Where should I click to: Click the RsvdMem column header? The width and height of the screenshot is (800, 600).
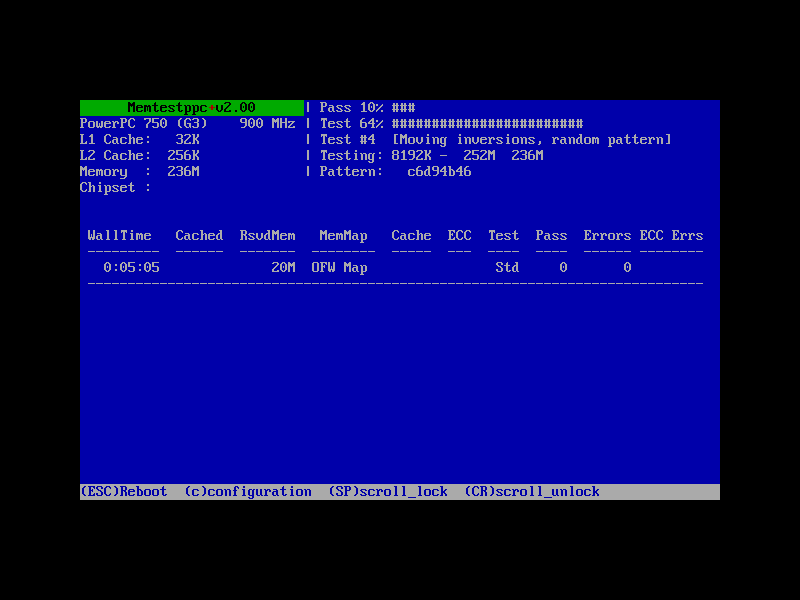click(267, 235)
